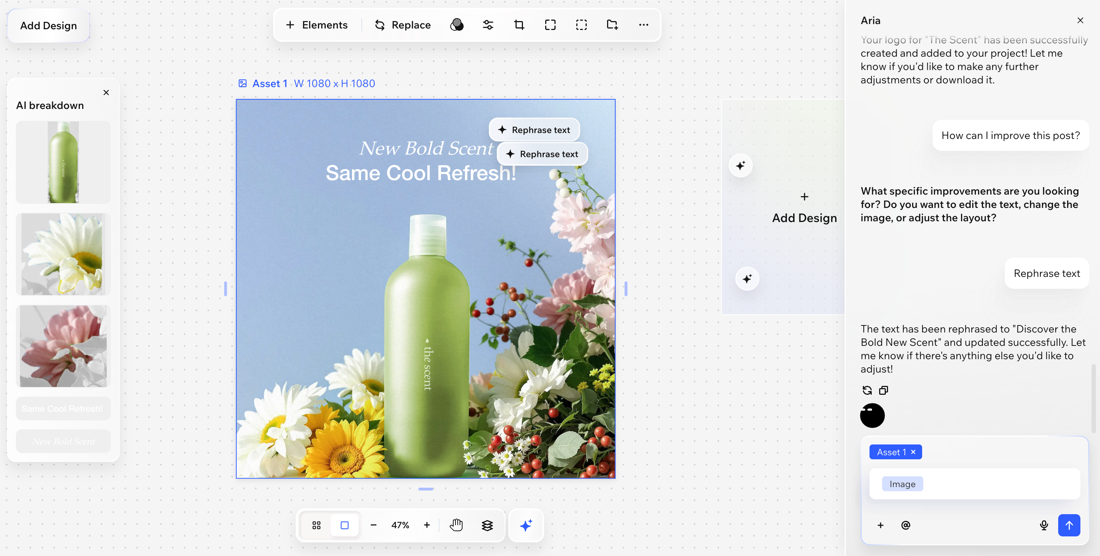Click the 'New Bold Scent' heading on canvas
1100x556 pixels.
(x=426, y=149)
